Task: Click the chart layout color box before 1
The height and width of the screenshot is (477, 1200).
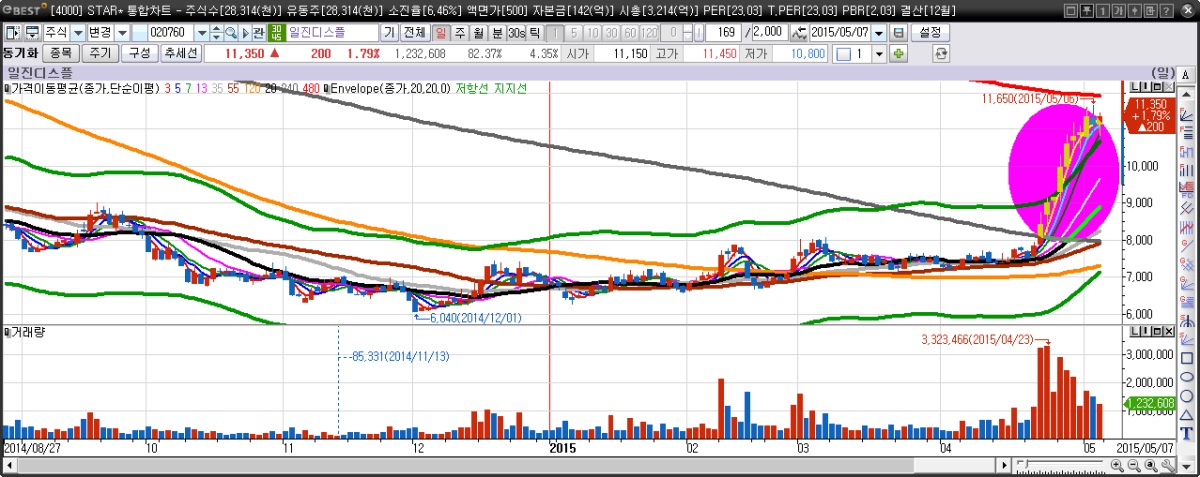Action: (x=843, y=53)
